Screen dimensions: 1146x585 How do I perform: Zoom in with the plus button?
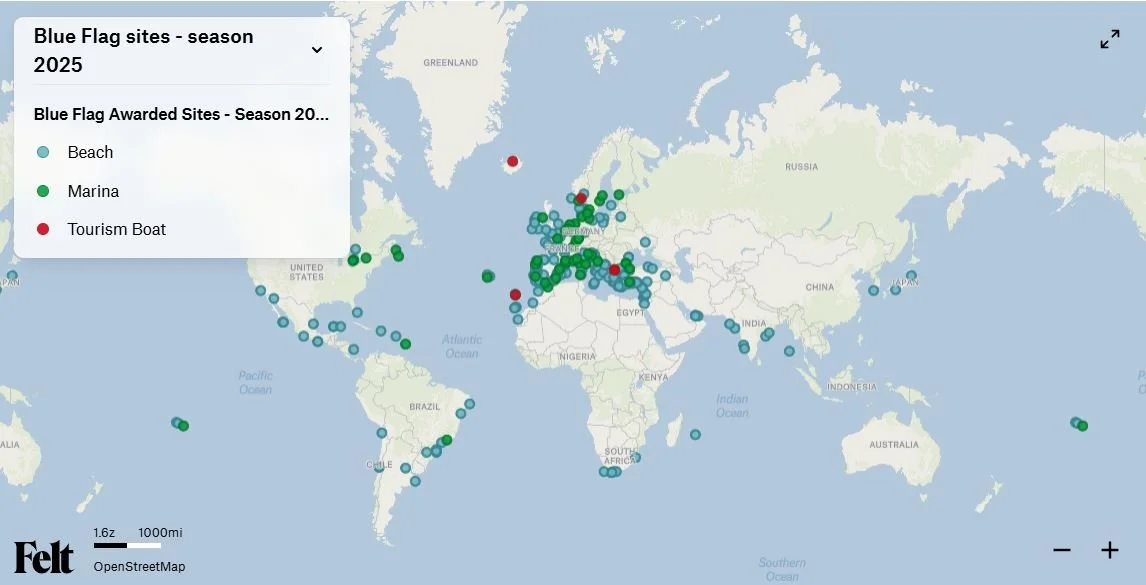(1109, 550)
